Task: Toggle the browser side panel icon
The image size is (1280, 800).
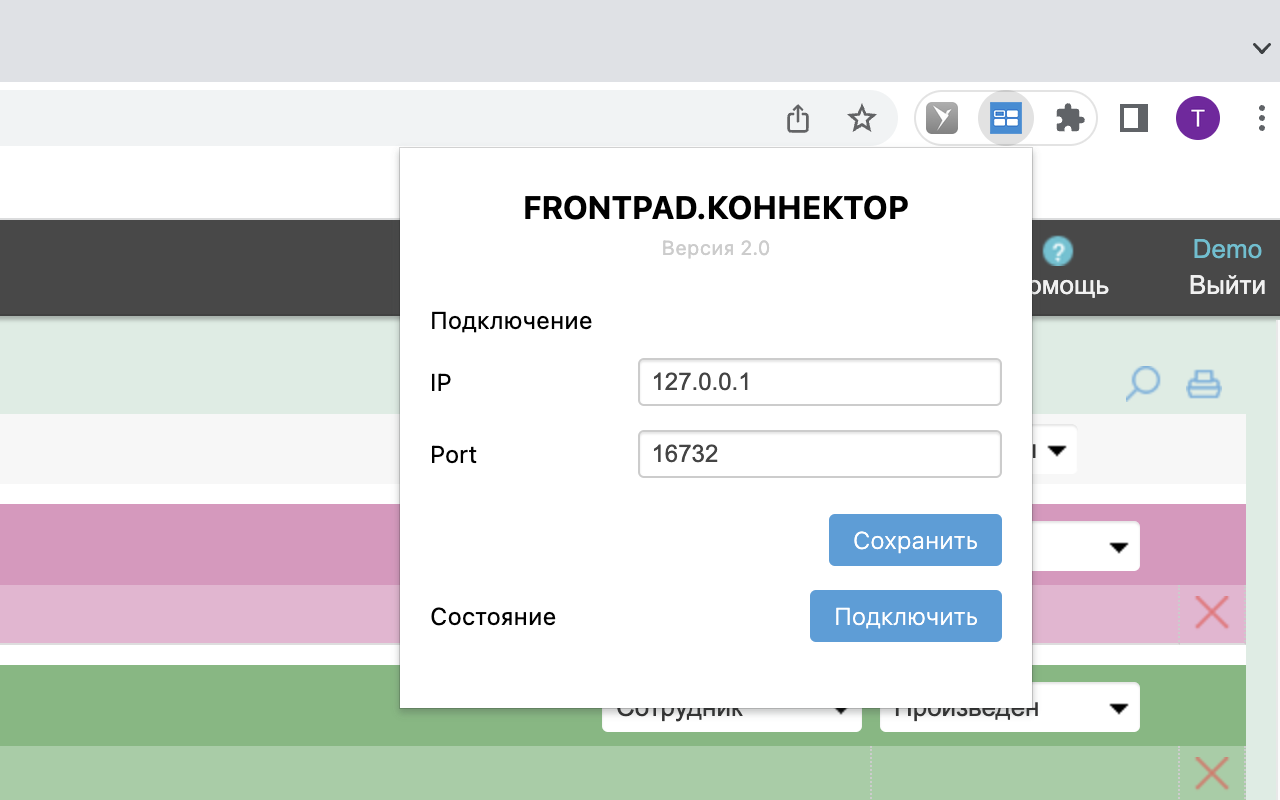Action: [x=1133, y=119]
